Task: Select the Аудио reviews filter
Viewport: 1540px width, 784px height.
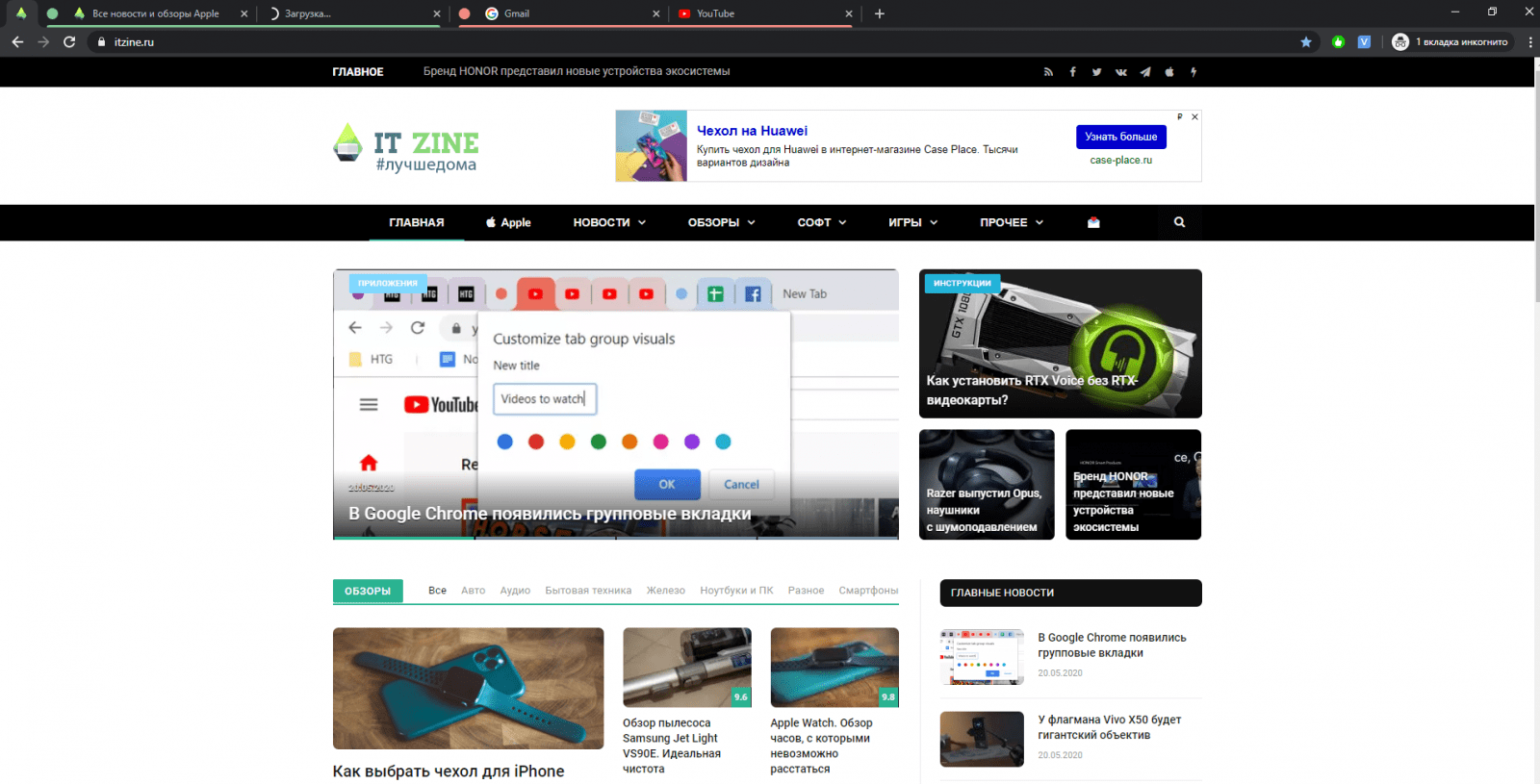Action: [515, 591]
